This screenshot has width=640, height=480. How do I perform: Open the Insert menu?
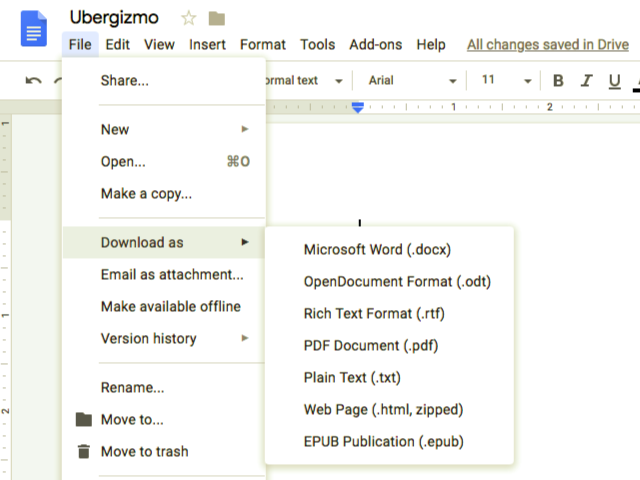[x=207, y=44]
